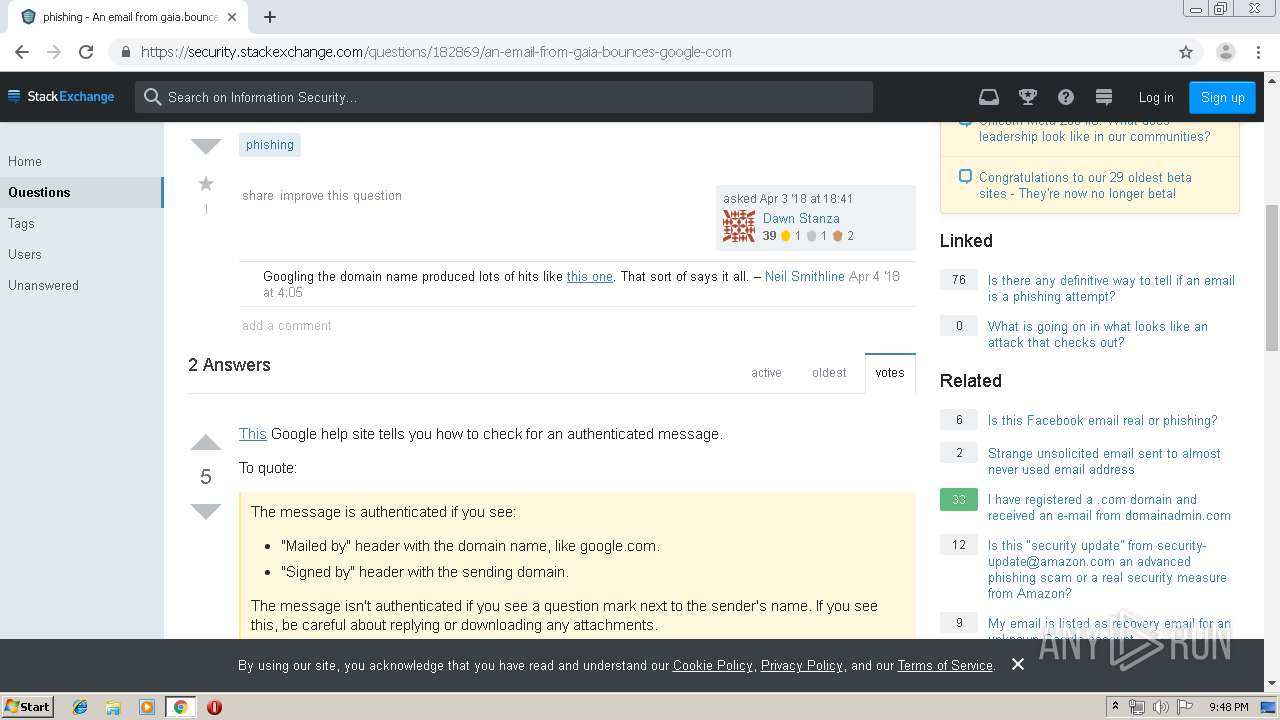Open the Terms of Service link
The height and width of the screenshot is (720, 1280).
(x=945, y=665)
